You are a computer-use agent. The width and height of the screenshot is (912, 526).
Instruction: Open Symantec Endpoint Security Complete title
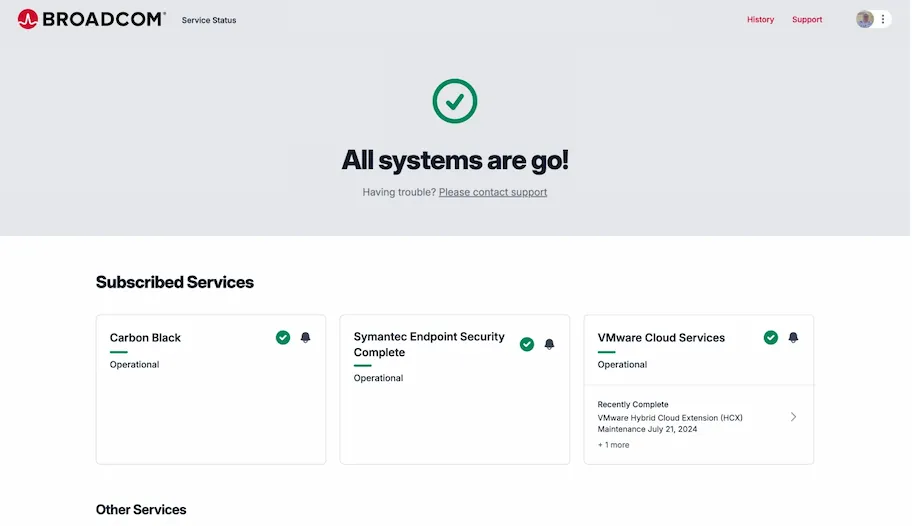click(429, 344)
